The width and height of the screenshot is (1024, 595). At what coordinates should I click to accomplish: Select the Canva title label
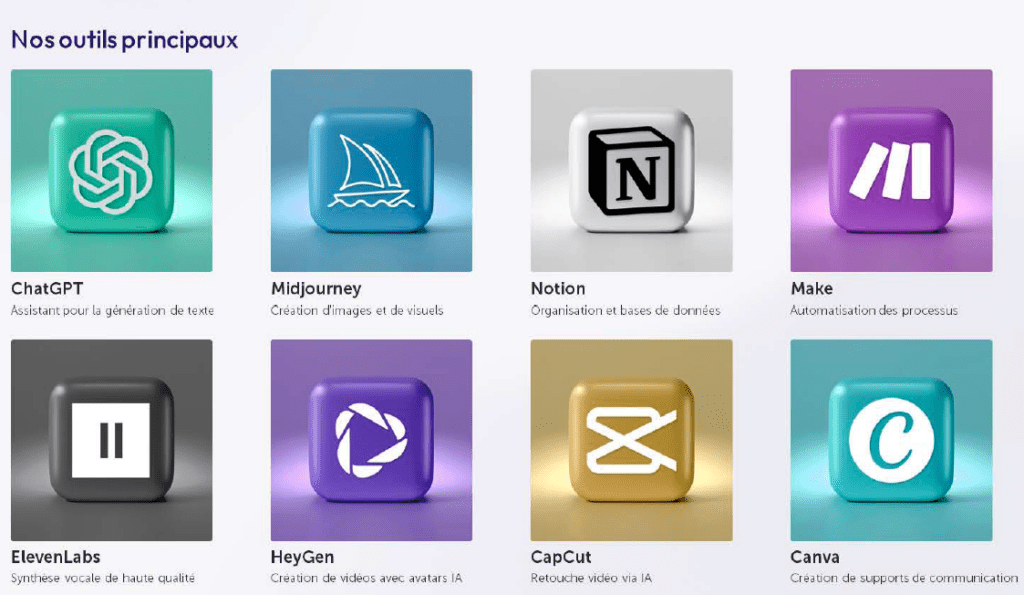pos(815,557)
